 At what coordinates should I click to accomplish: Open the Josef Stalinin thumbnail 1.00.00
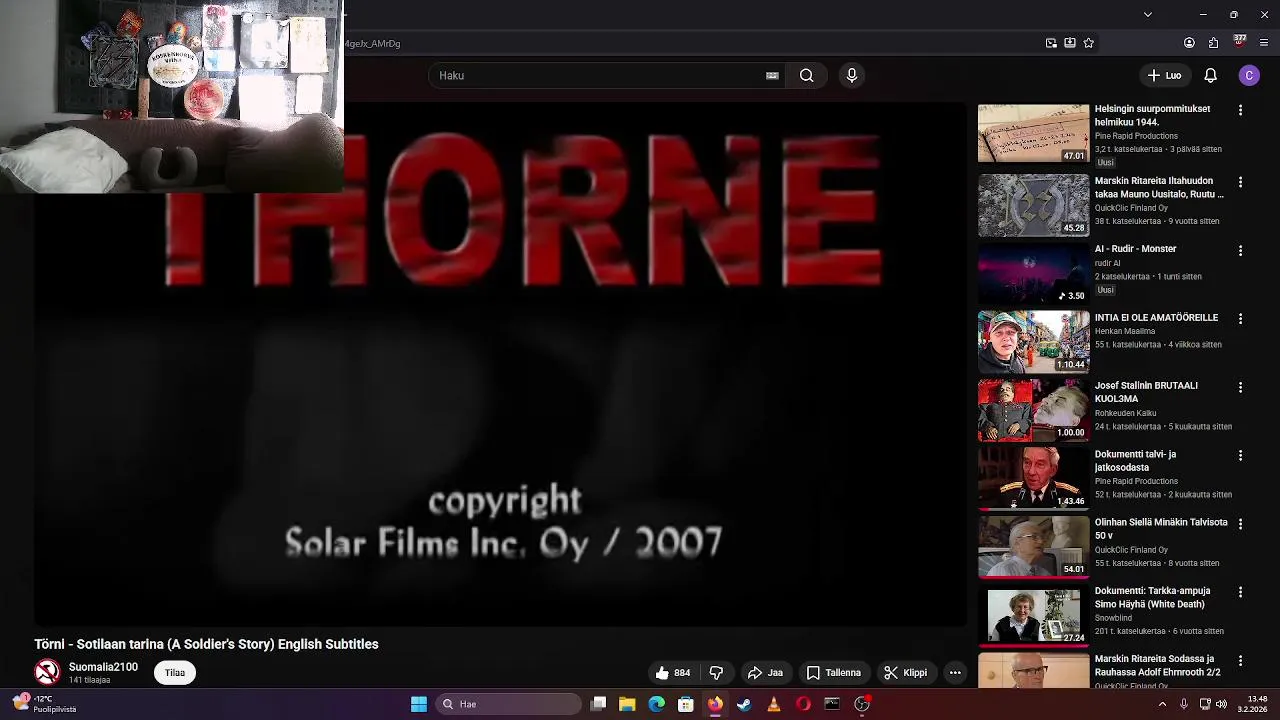(x=1033, y=409)
